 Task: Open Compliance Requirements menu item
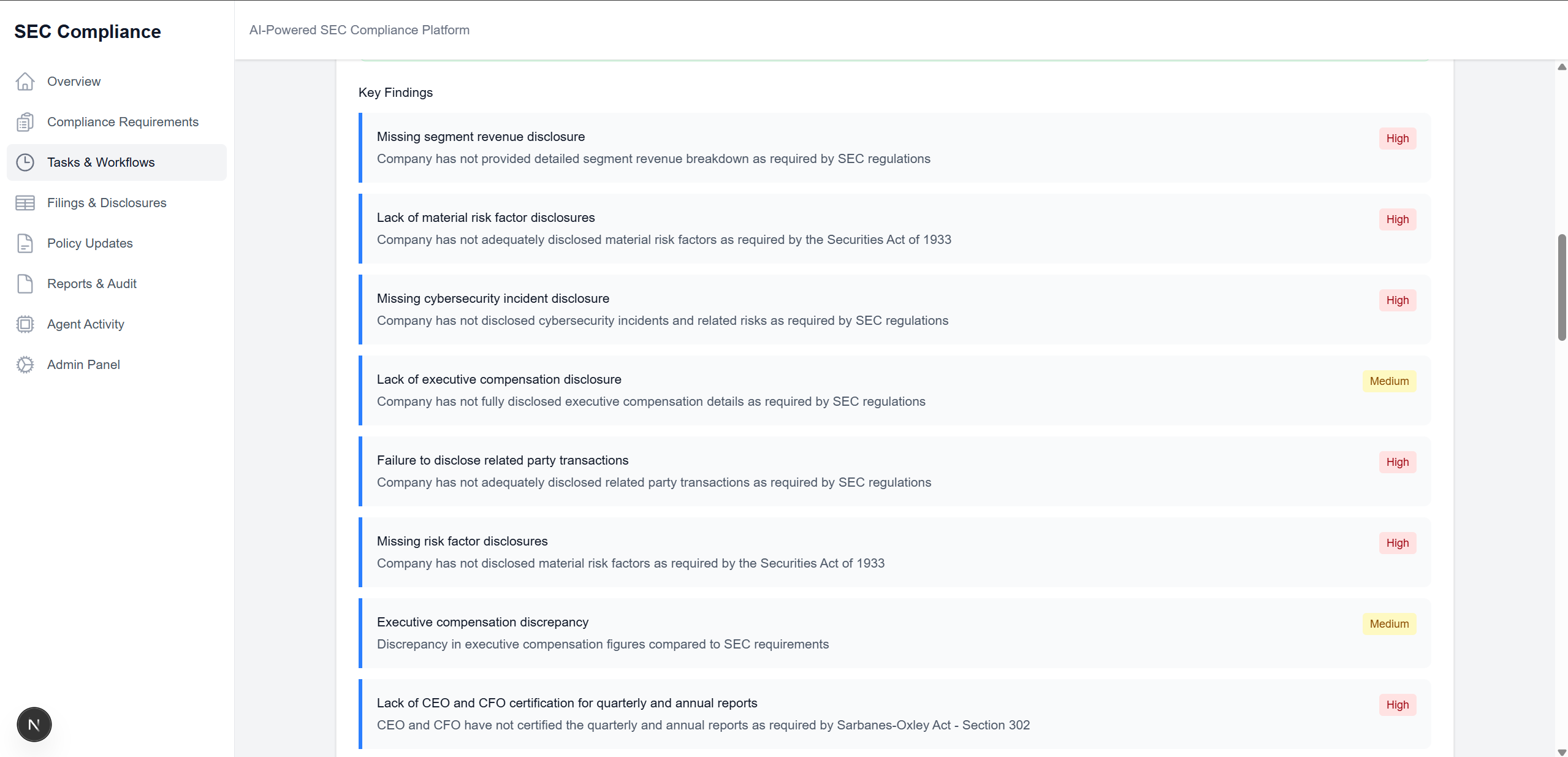click(x=123, y=122)
